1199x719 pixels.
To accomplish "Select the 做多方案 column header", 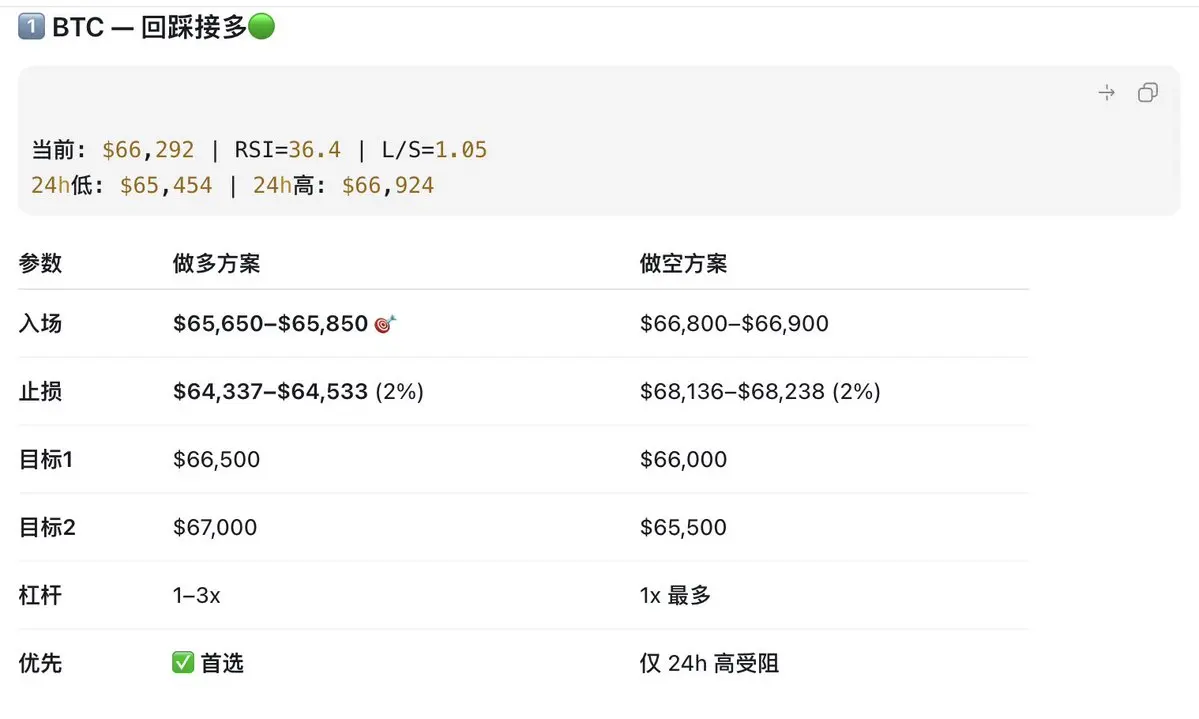I will point(216,263).
